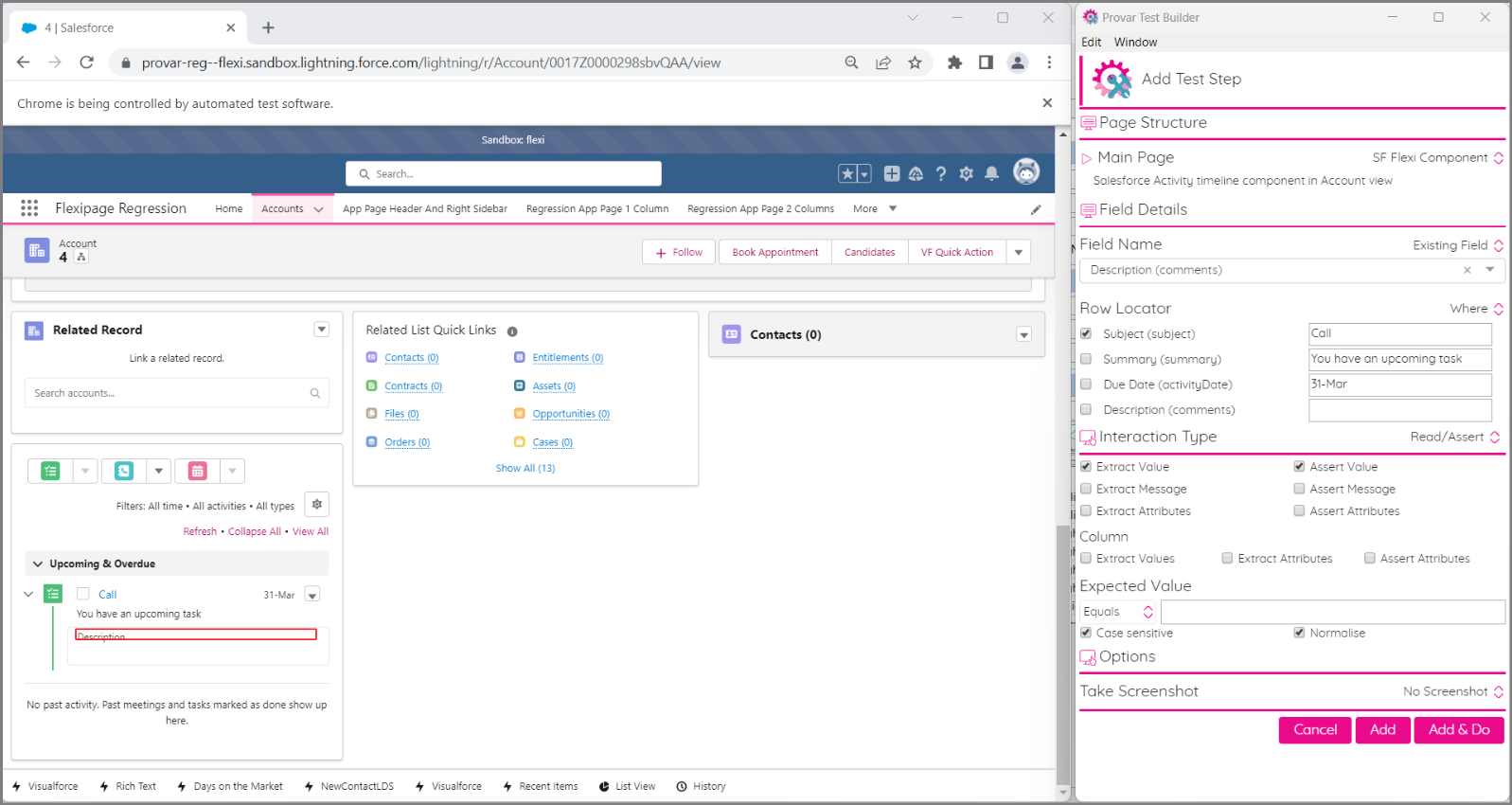1512x805 pixels.
Task: Enable Assert Message checkbox
Action: [x=1300, y=489]
